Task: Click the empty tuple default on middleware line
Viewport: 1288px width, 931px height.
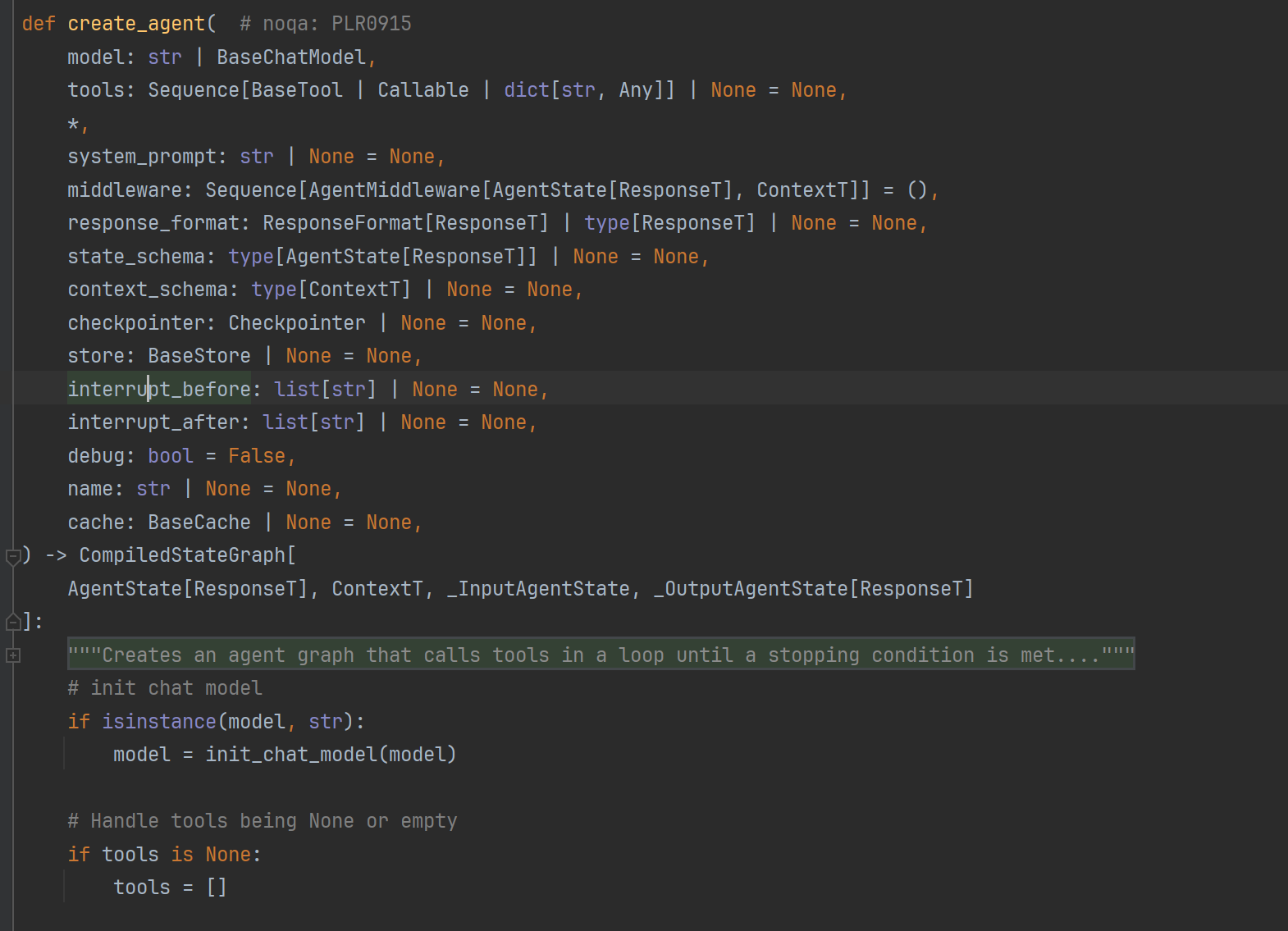Action: [917, 190]
